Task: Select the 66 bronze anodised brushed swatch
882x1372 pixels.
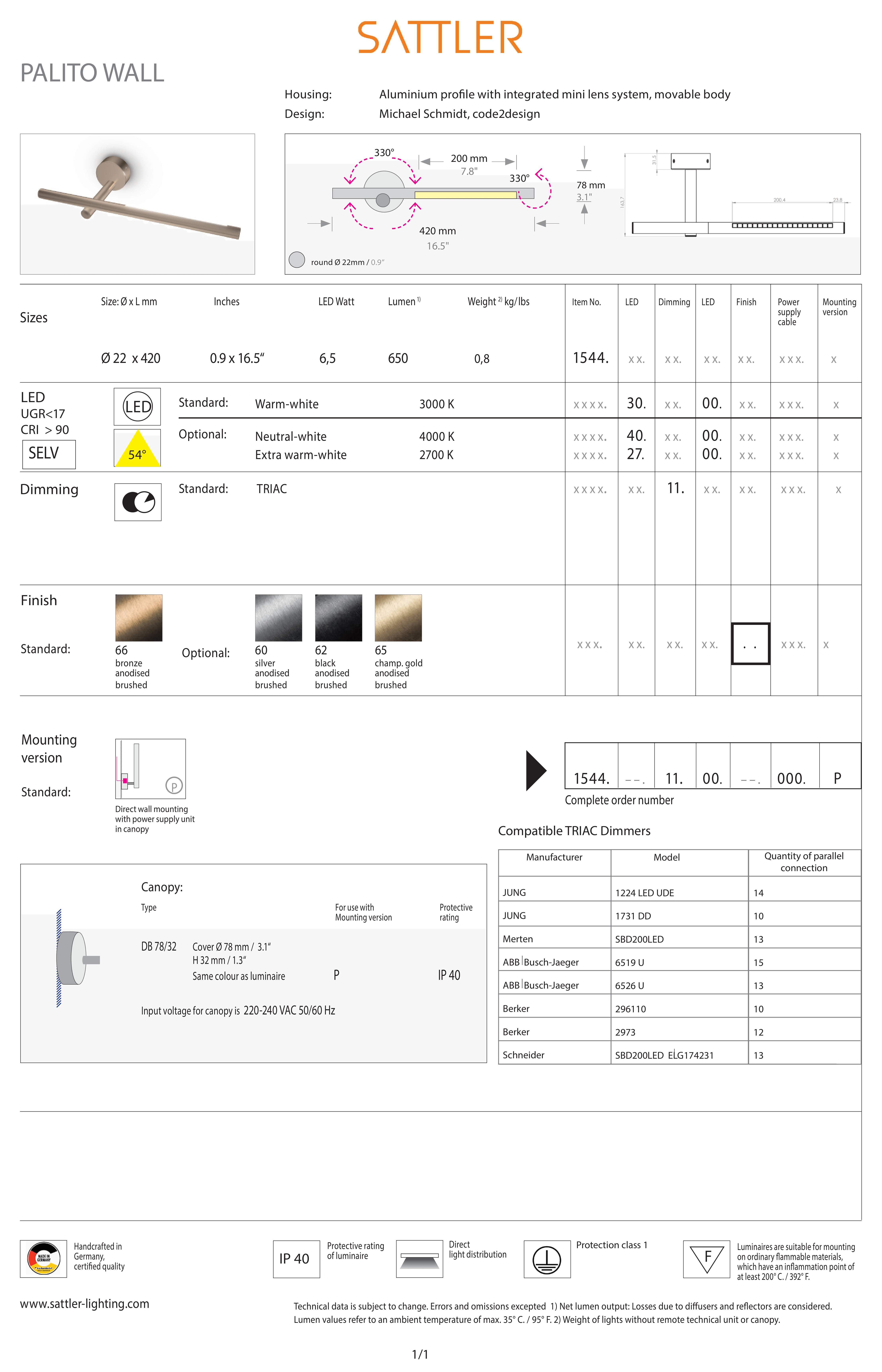Action: point(139,618)
